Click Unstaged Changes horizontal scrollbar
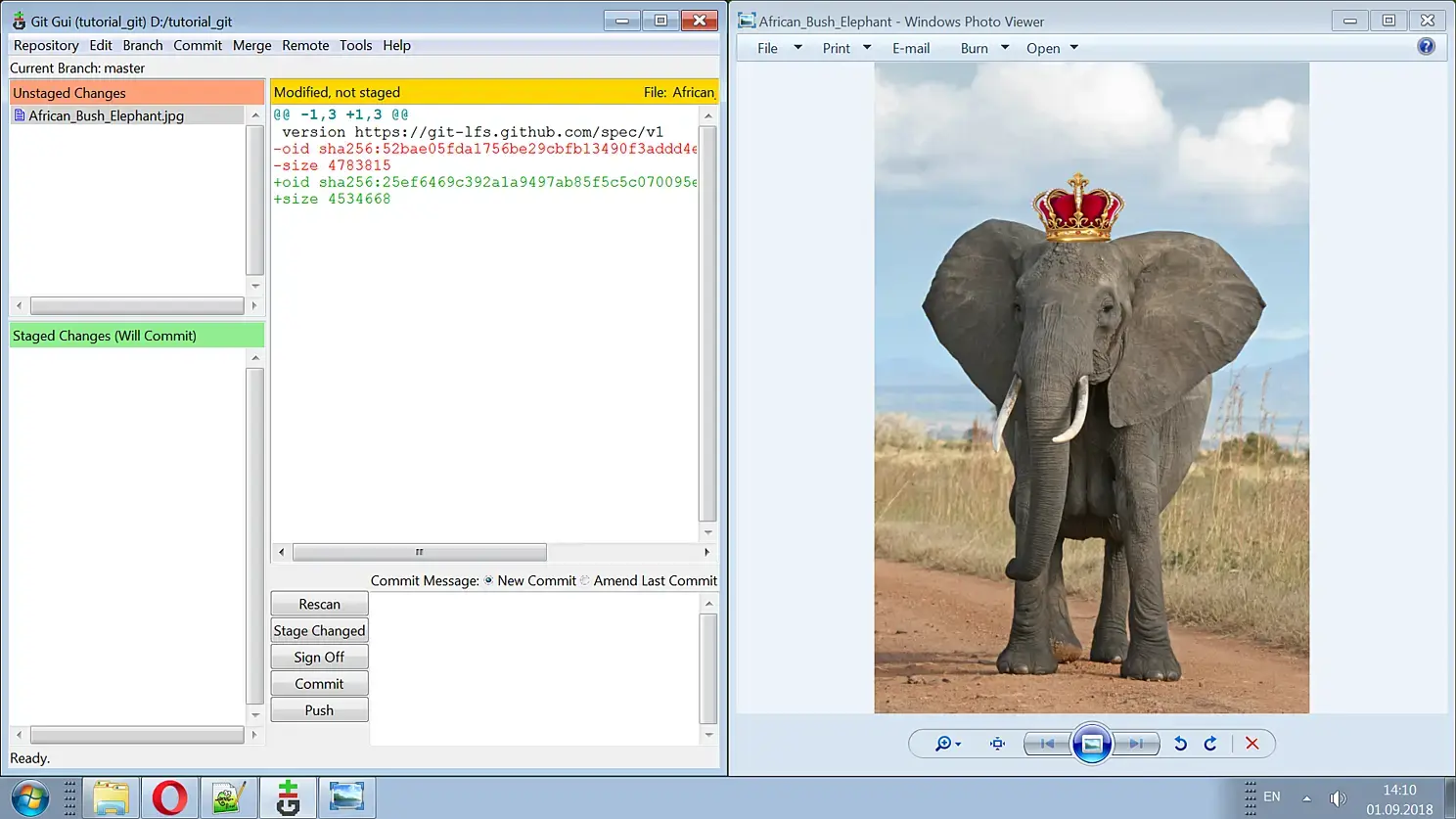 (x=137, y=306)
